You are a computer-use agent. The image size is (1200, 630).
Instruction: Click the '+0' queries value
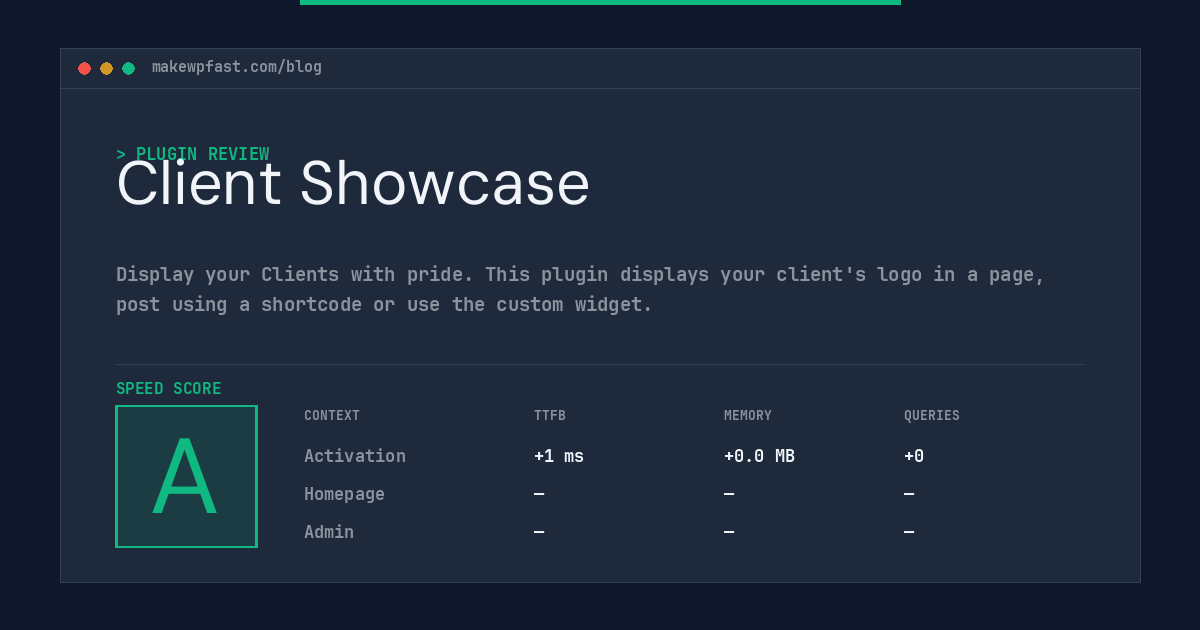pos(914,456)
